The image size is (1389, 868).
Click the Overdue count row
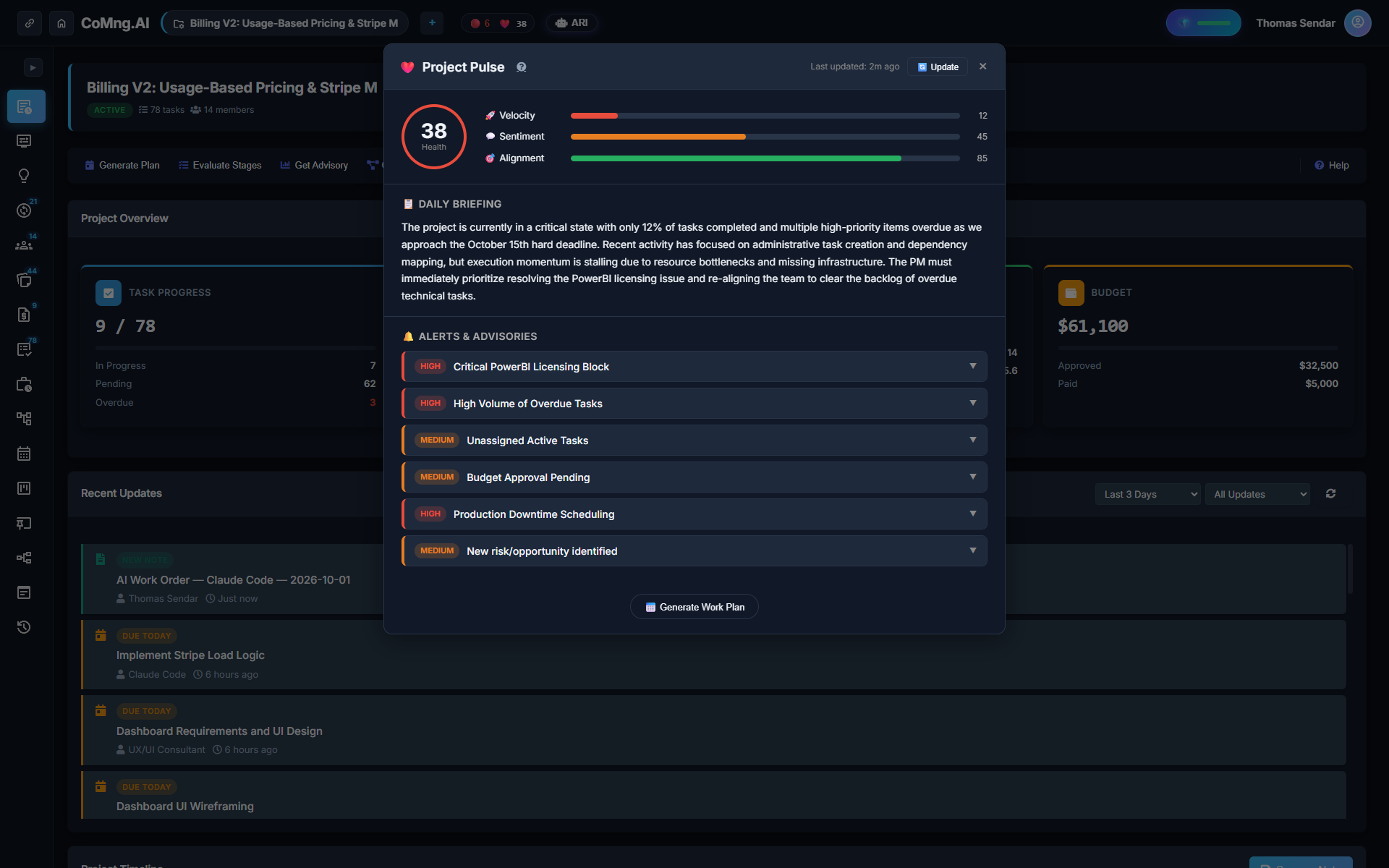tap(236, 403)
